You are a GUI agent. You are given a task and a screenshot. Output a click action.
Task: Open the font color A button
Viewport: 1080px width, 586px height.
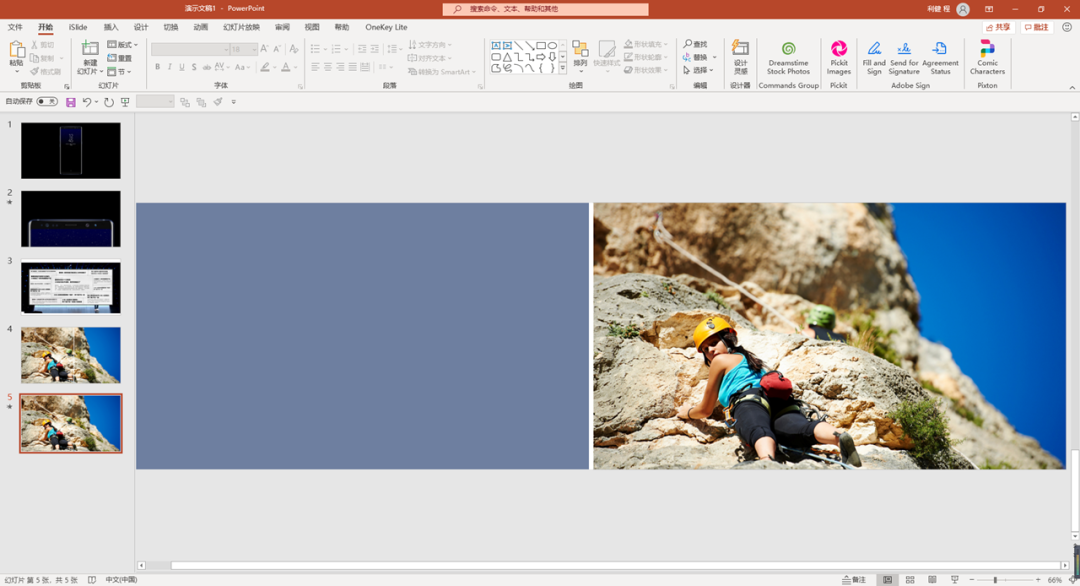pyautogui.click(x=286, y=67)
